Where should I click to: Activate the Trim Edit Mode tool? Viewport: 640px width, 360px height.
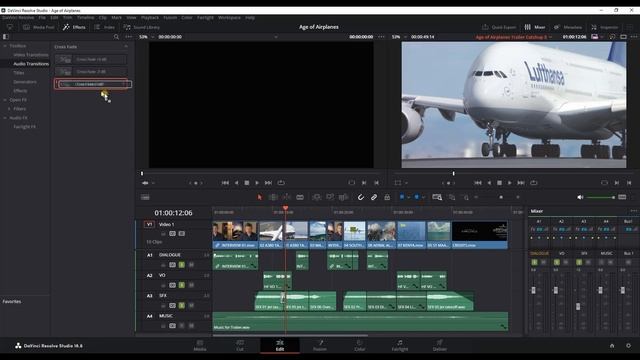pyautogui.click(x=273, y=197)
